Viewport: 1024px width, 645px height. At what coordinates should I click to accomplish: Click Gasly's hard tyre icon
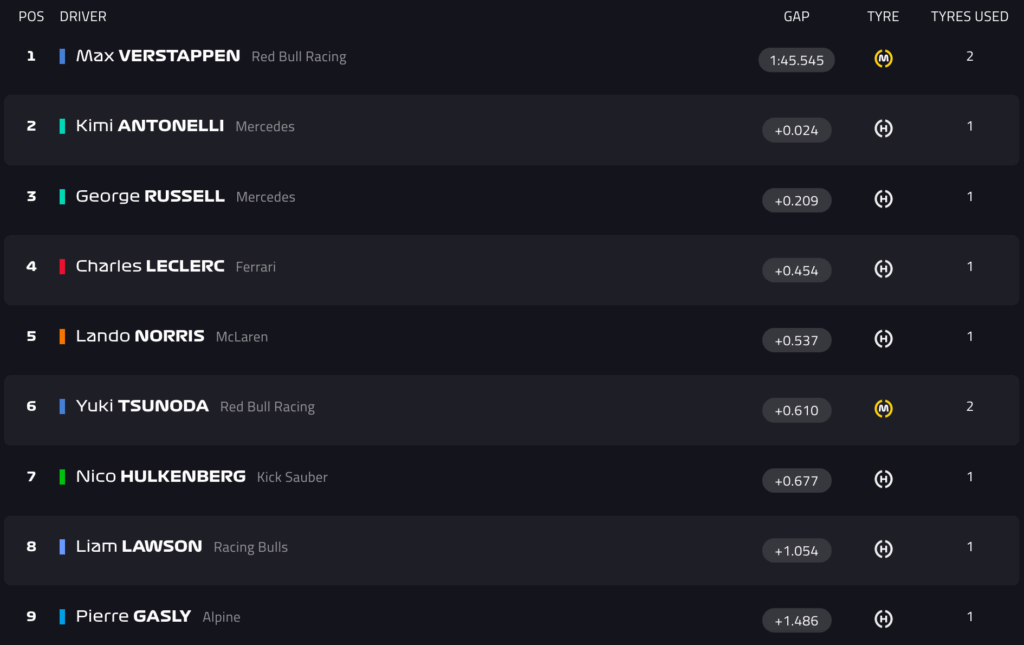pos(883,619)
